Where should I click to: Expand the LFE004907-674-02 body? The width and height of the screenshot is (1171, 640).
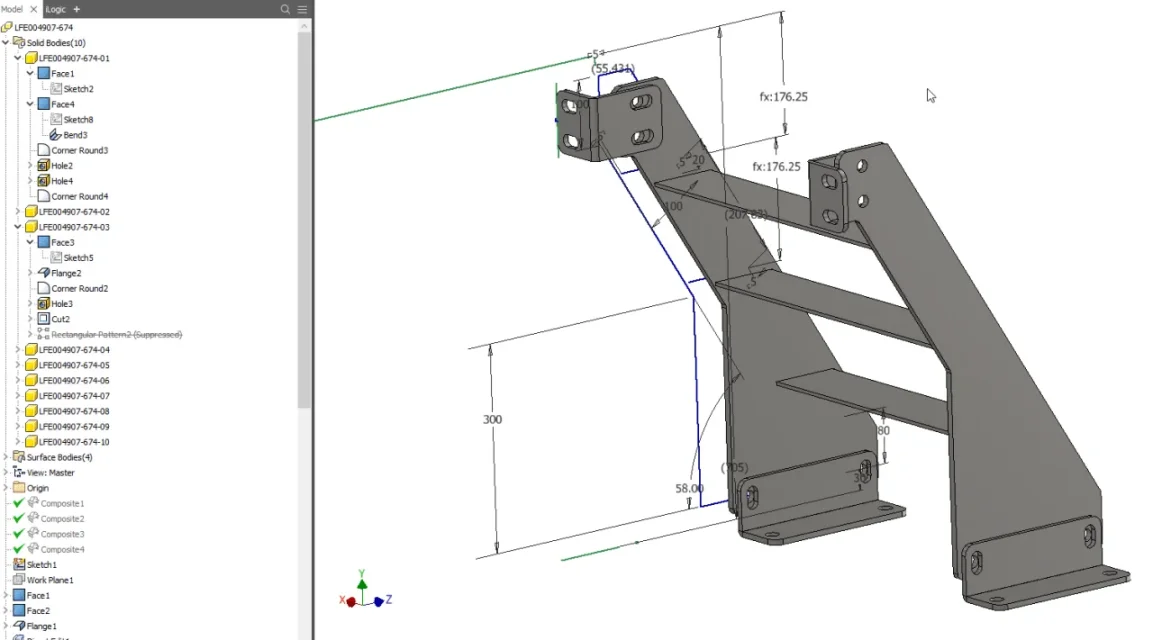[x=18, y=211]
